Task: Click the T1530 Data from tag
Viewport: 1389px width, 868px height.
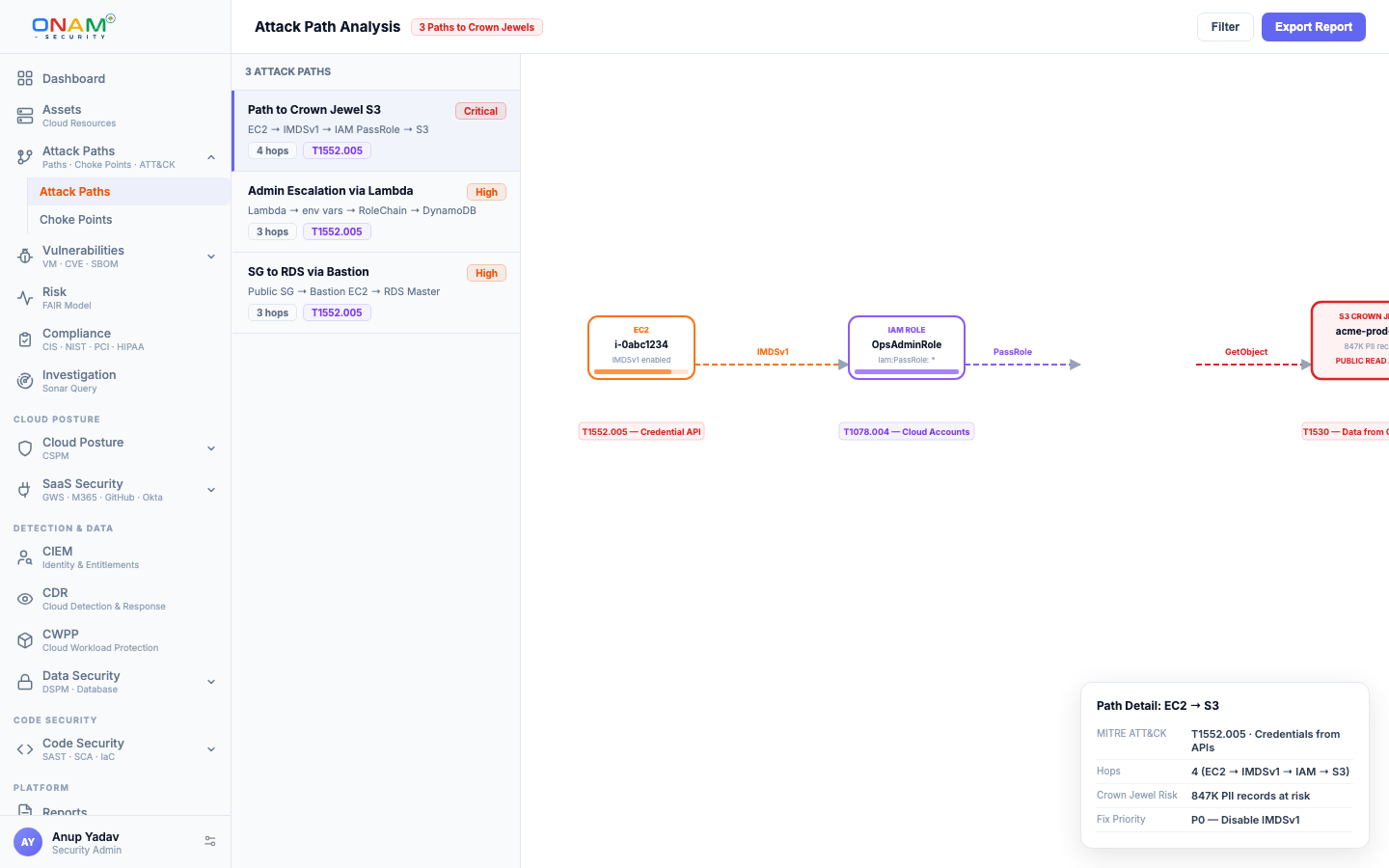Action: 1346,432
